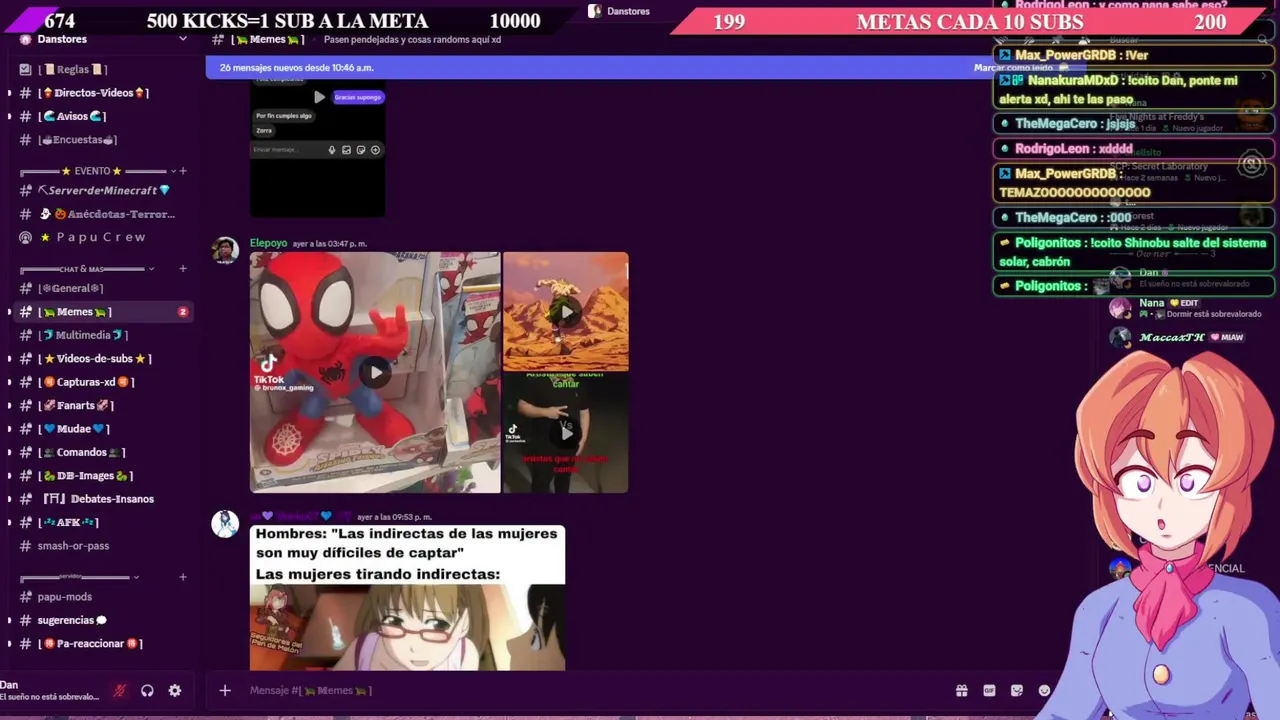Click the channel topic Pasen pendejadas text

click(x=413, y=39)
